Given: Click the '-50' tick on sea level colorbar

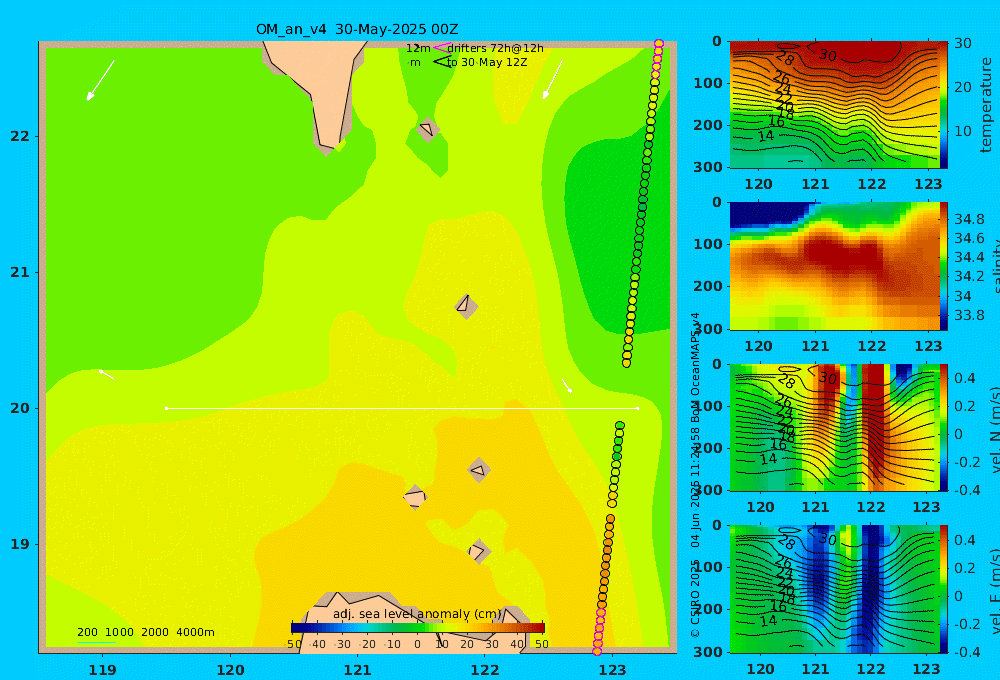Looking at the screenshot, I should (293, 644).
